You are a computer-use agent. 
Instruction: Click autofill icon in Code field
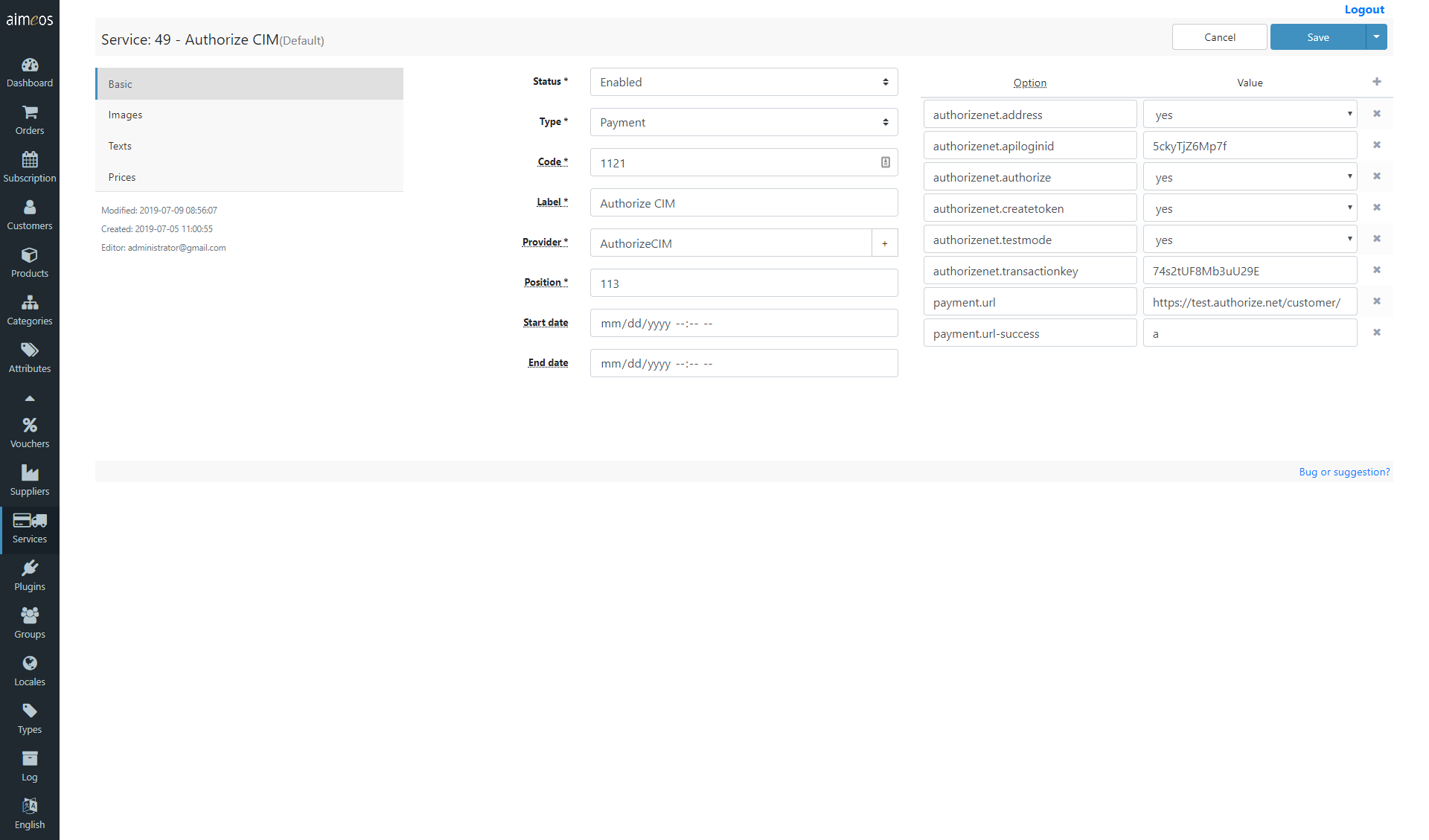886,162
